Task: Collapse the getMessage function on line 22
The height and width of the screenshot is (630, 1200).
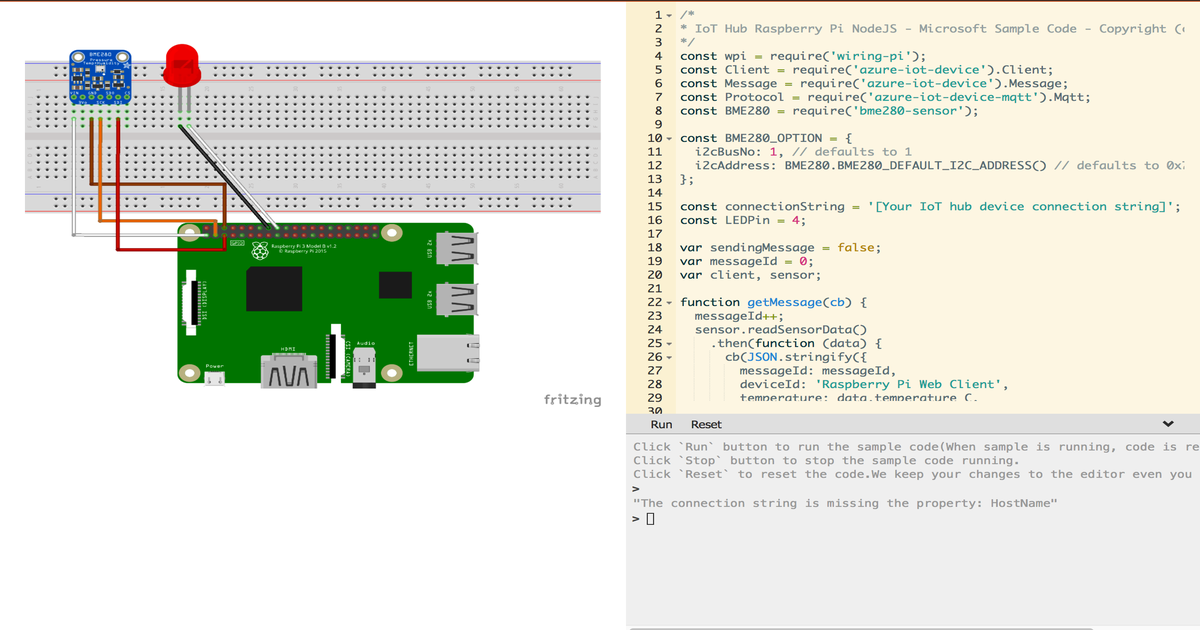Action: (671, 302)
